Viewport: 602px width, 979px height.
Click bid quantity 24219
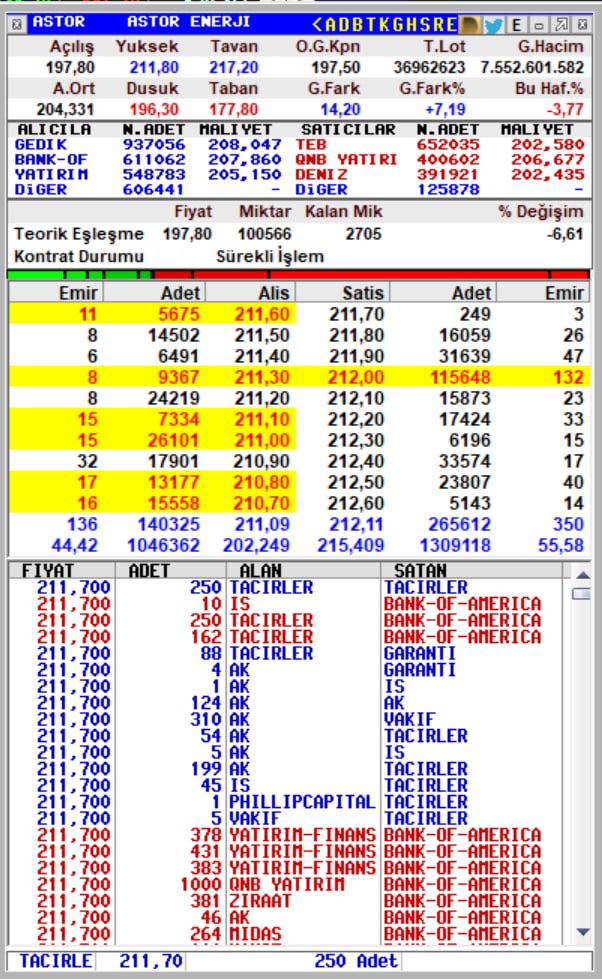click(x=174, y=398)
